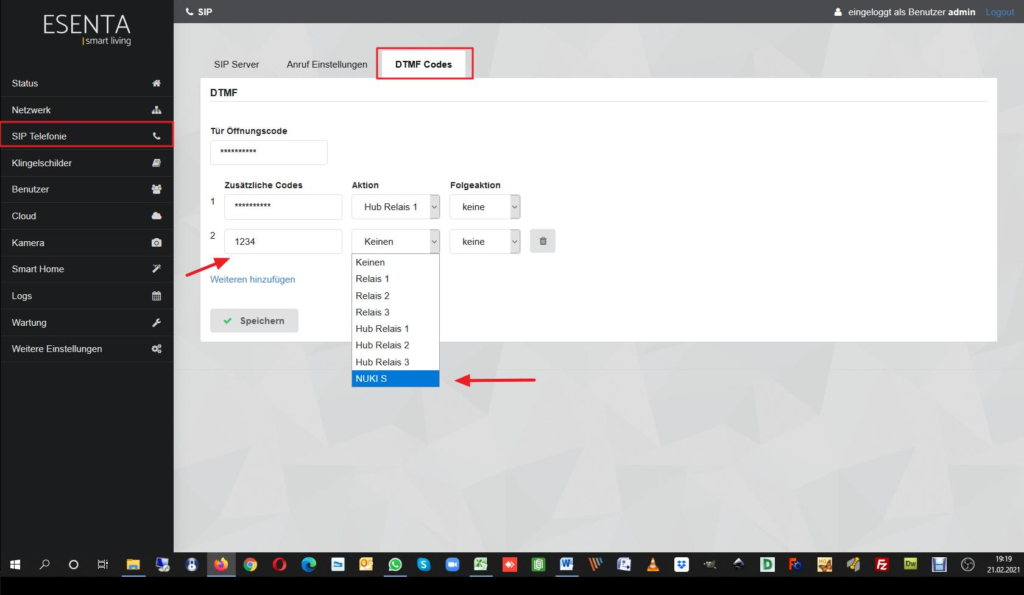Open the Status sidebar menu
1024x595 pixels.
pos(86,83)
